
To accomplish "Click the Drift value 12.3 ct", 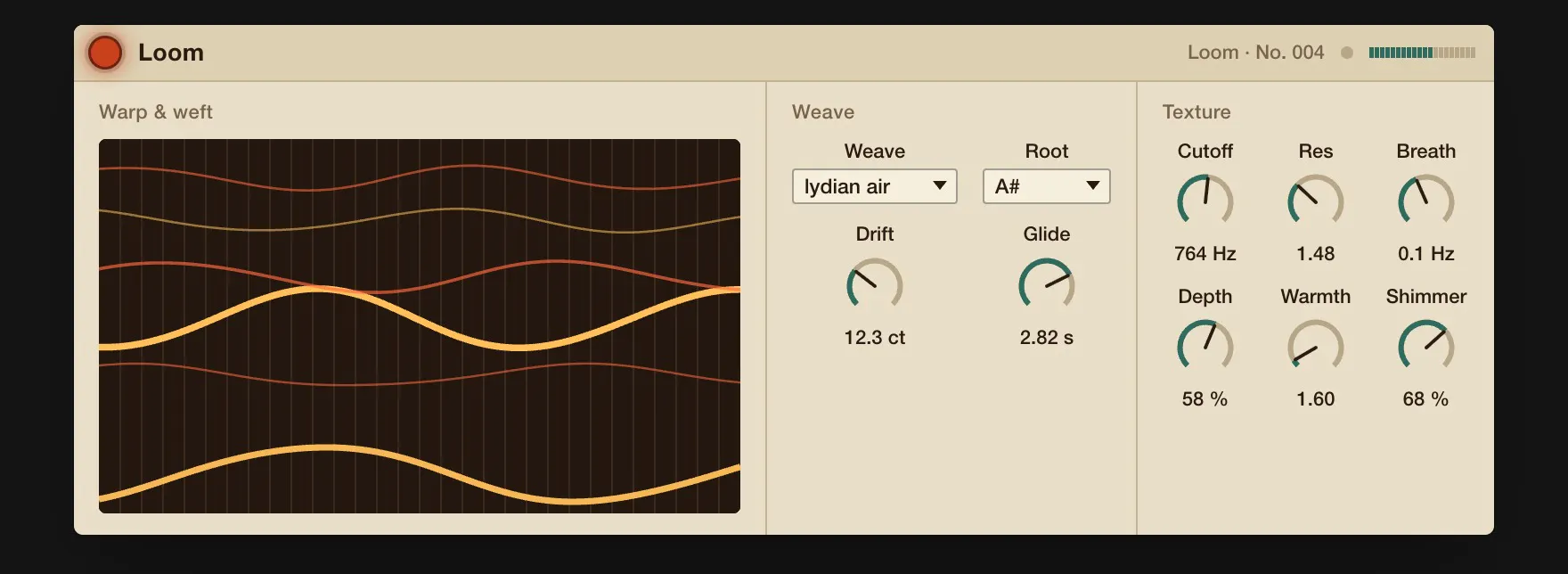I will coord(874,338).
